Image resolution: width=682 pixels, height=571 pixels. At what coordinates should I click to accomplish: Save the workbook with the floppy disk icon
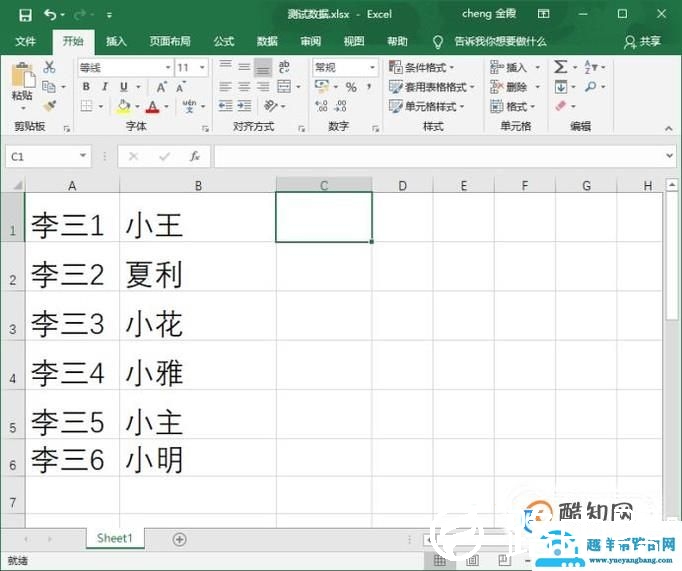(25, 15)
